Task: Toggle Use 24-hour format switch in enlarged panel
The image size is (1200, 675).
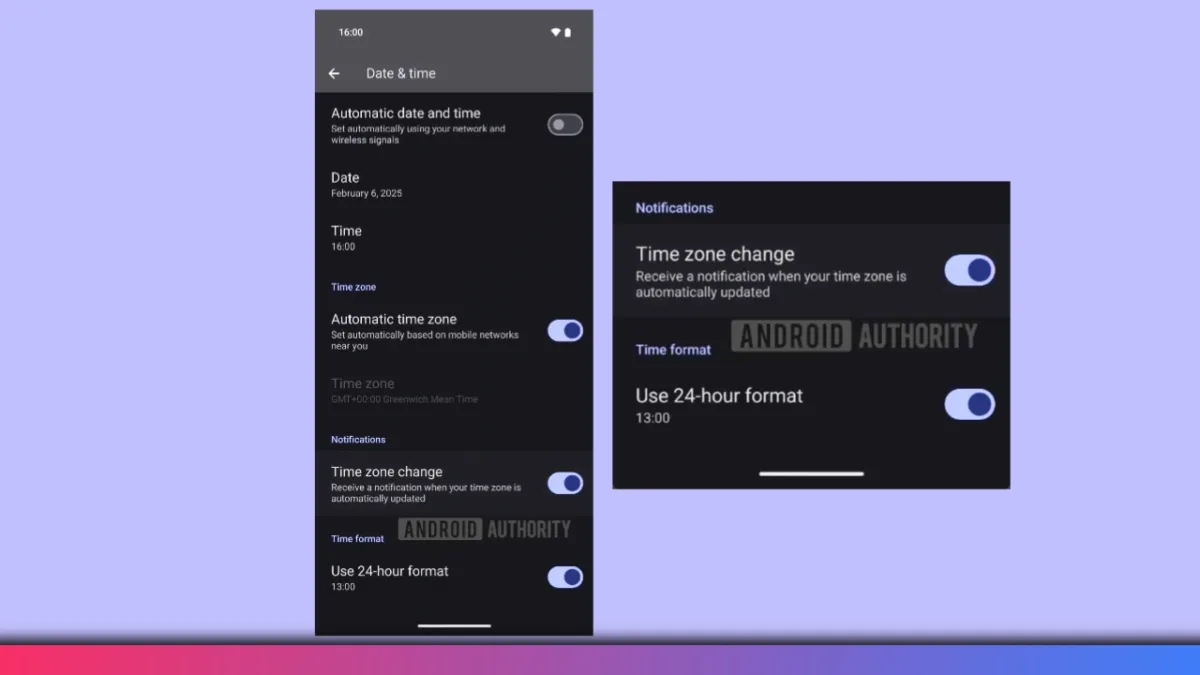Action: (969, 404)
